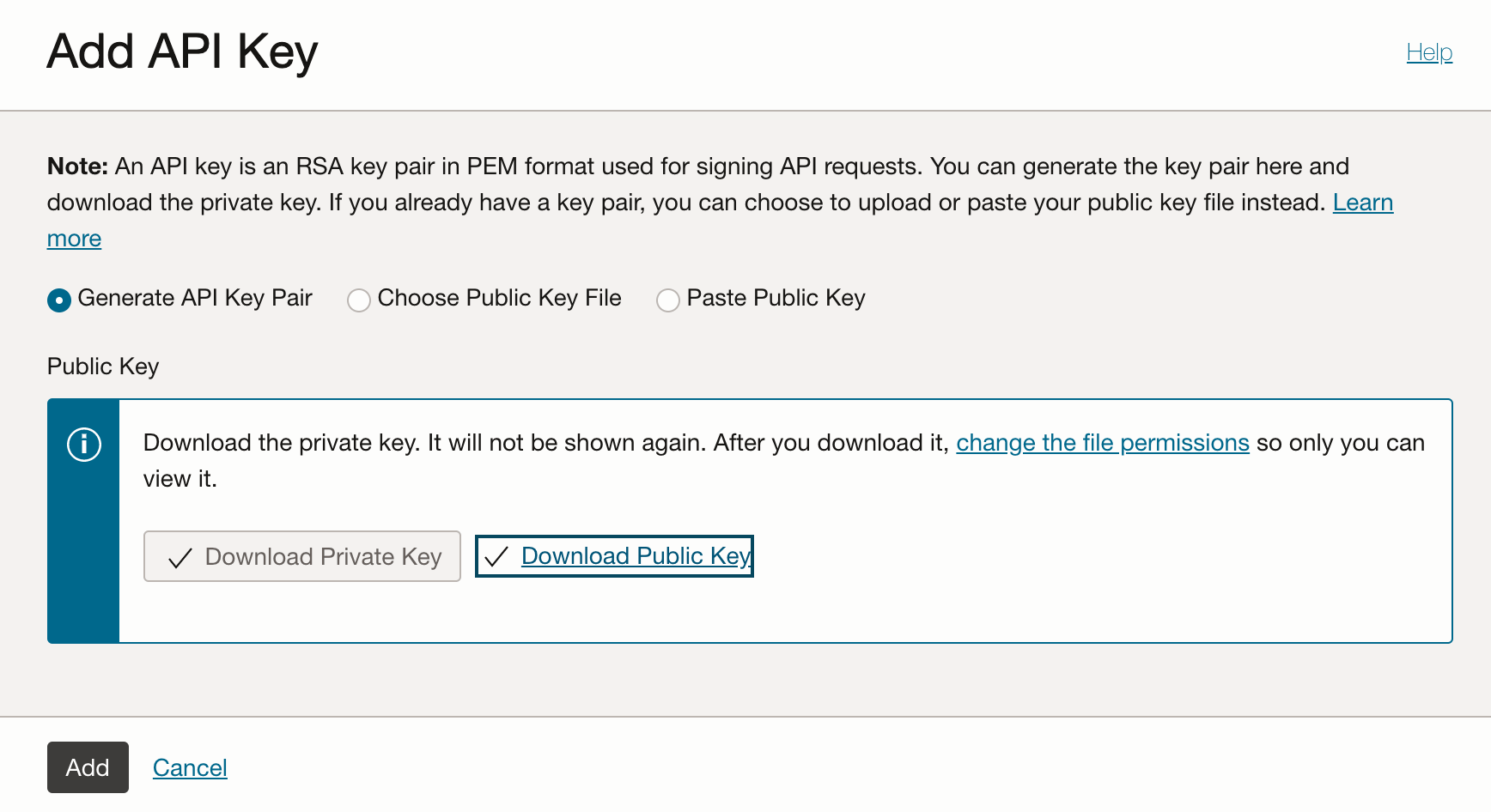This screenshot has height=812, width=1491.
Task: Download the private key
Action: pos(301,556)
